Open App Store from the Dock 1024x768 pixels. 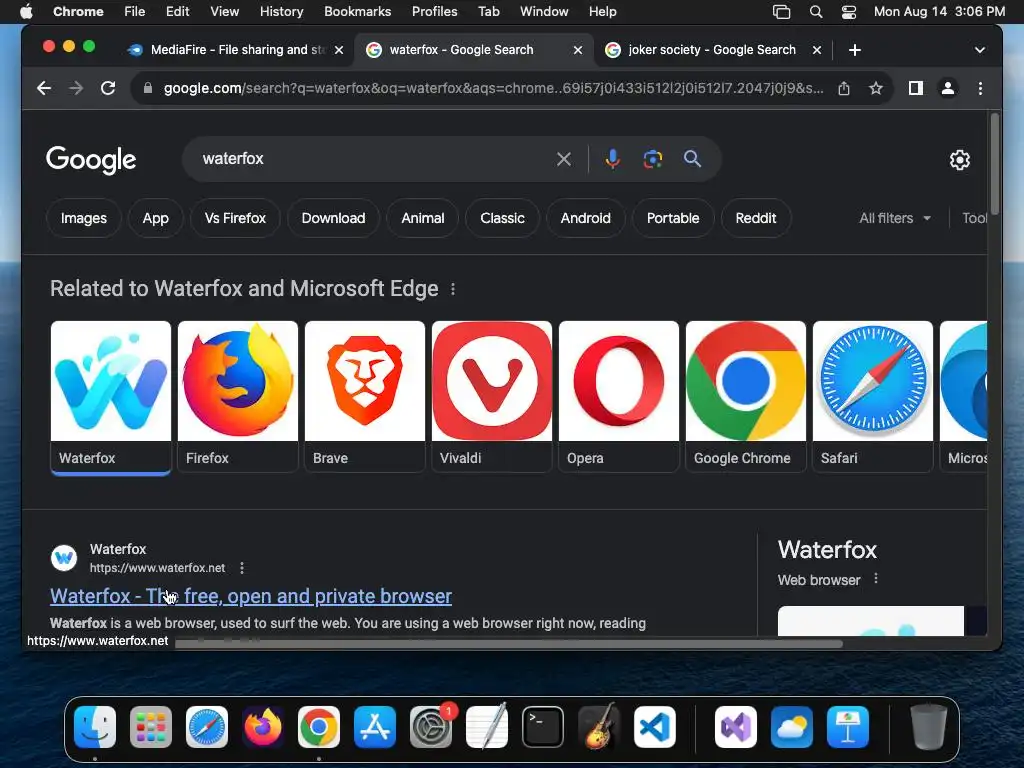[375, 727]
